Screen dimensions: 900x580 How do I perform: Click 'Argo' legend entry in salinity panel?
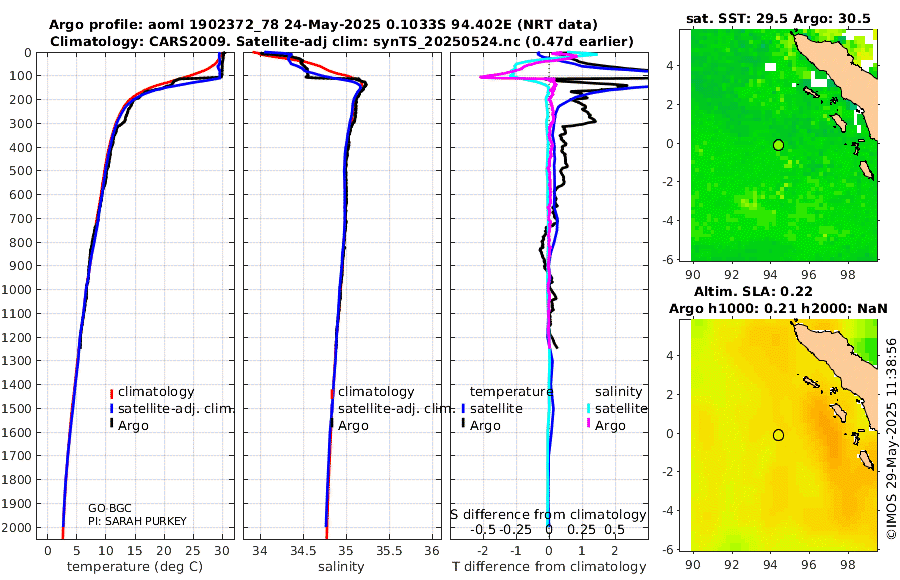coord(353,426)
